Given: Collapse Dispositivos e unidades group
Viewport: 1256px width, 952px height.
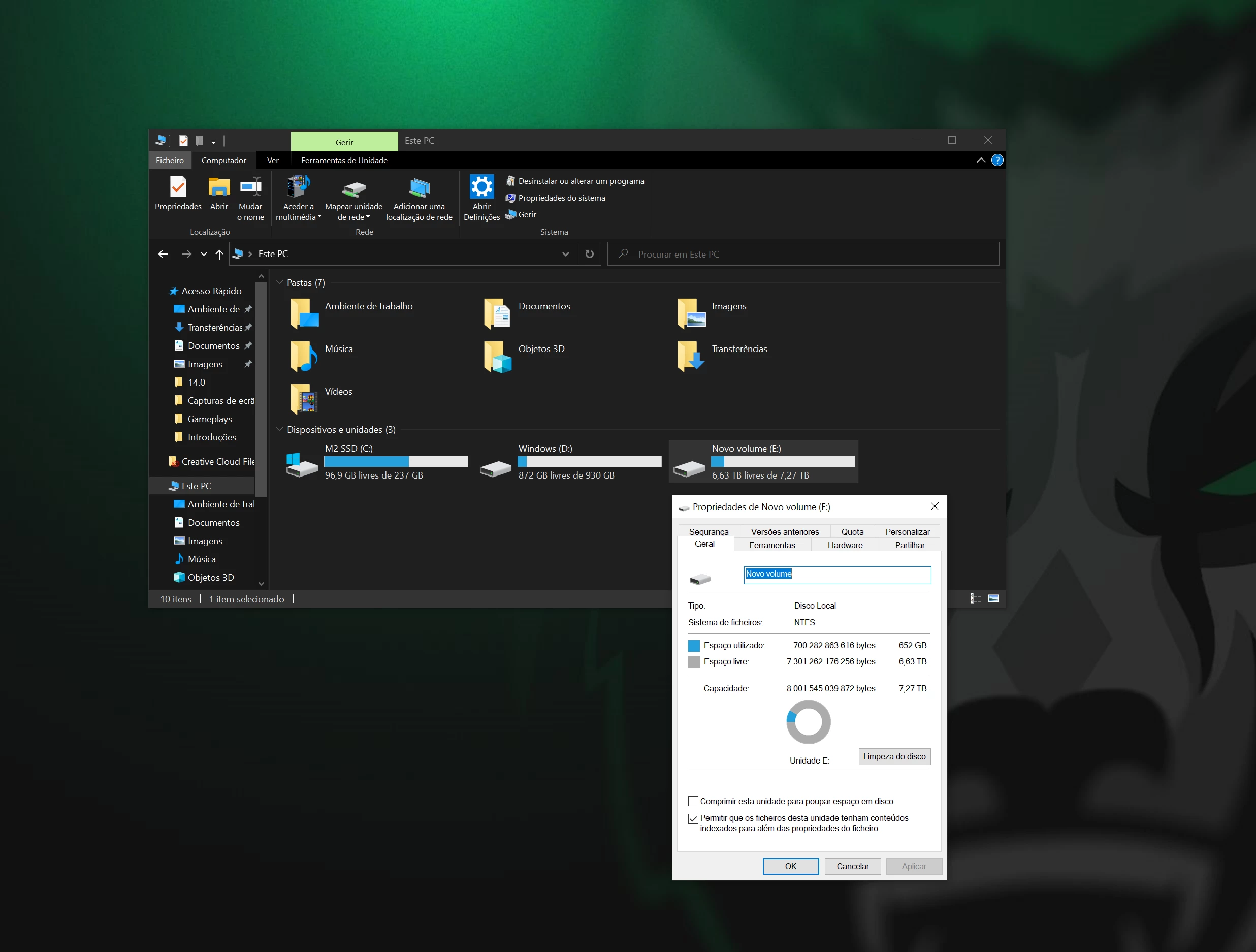Looking at the screenshot, I should coord(279,429).
